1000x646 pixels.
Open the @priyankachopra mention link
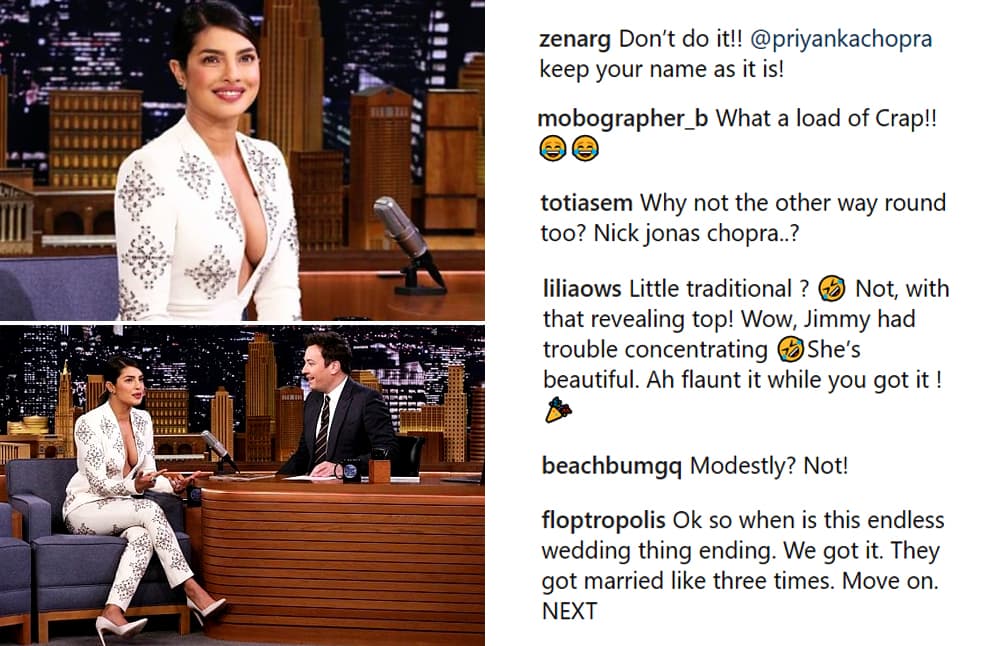(841, 40)
